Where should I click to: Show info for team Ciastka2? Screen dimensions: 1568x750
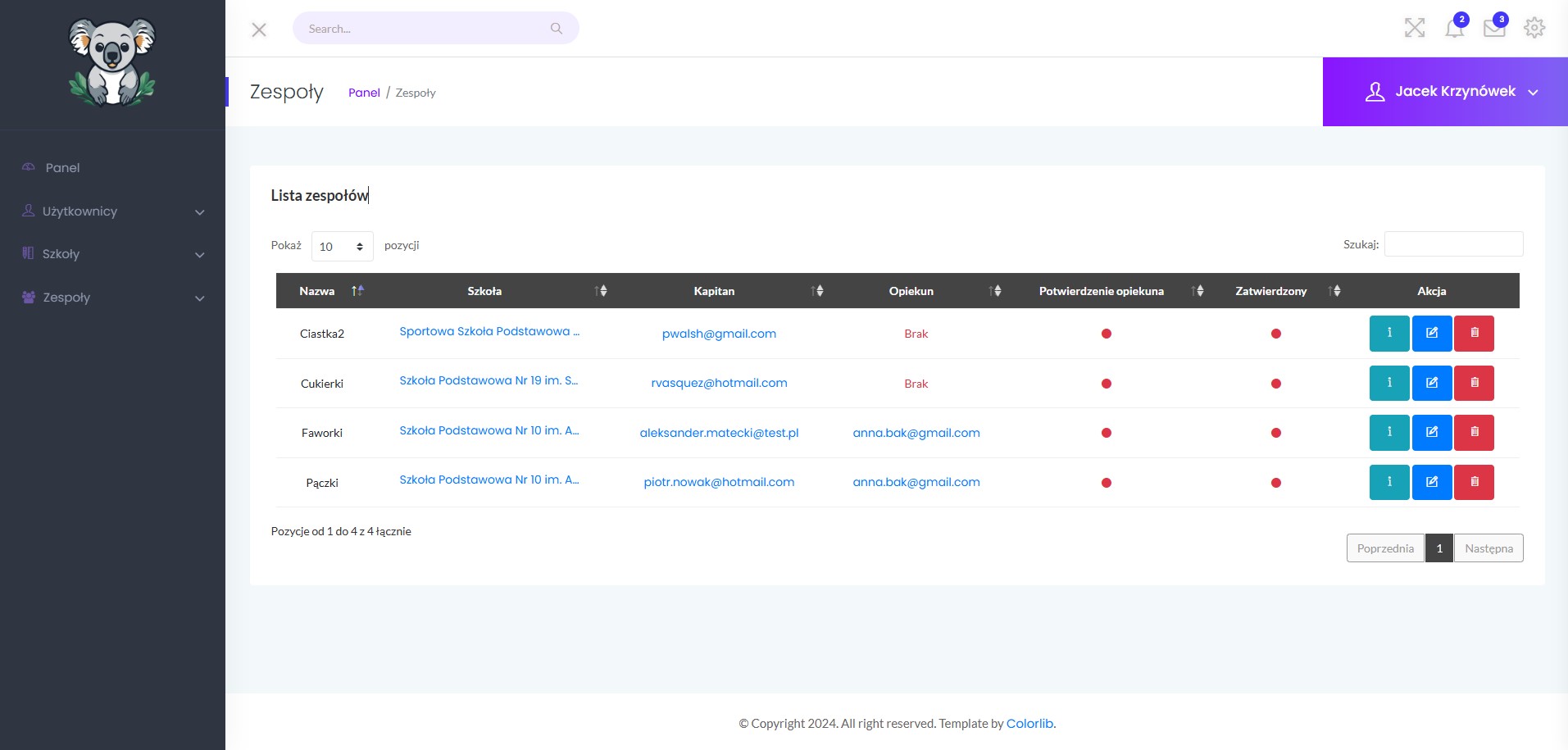pos(1389,334)
